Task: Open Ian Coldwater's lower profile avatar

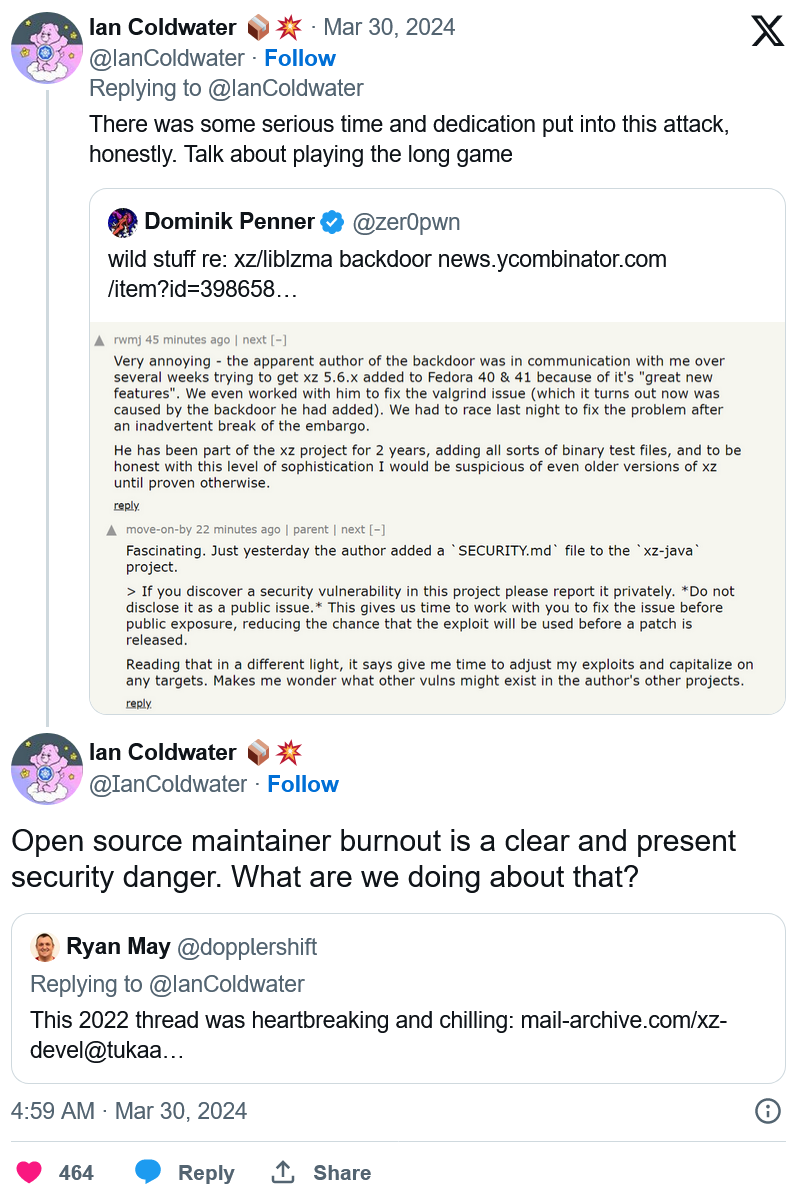Action: click(47, 769)
